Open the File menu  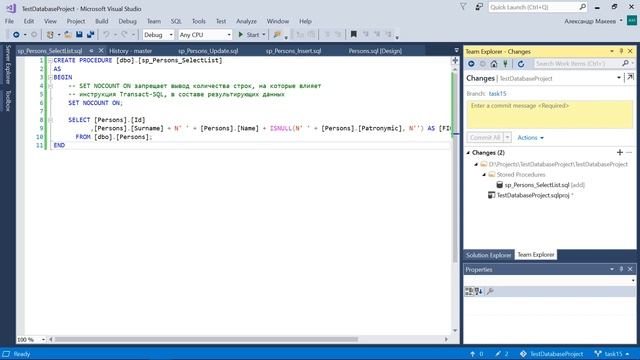(9, 21)
